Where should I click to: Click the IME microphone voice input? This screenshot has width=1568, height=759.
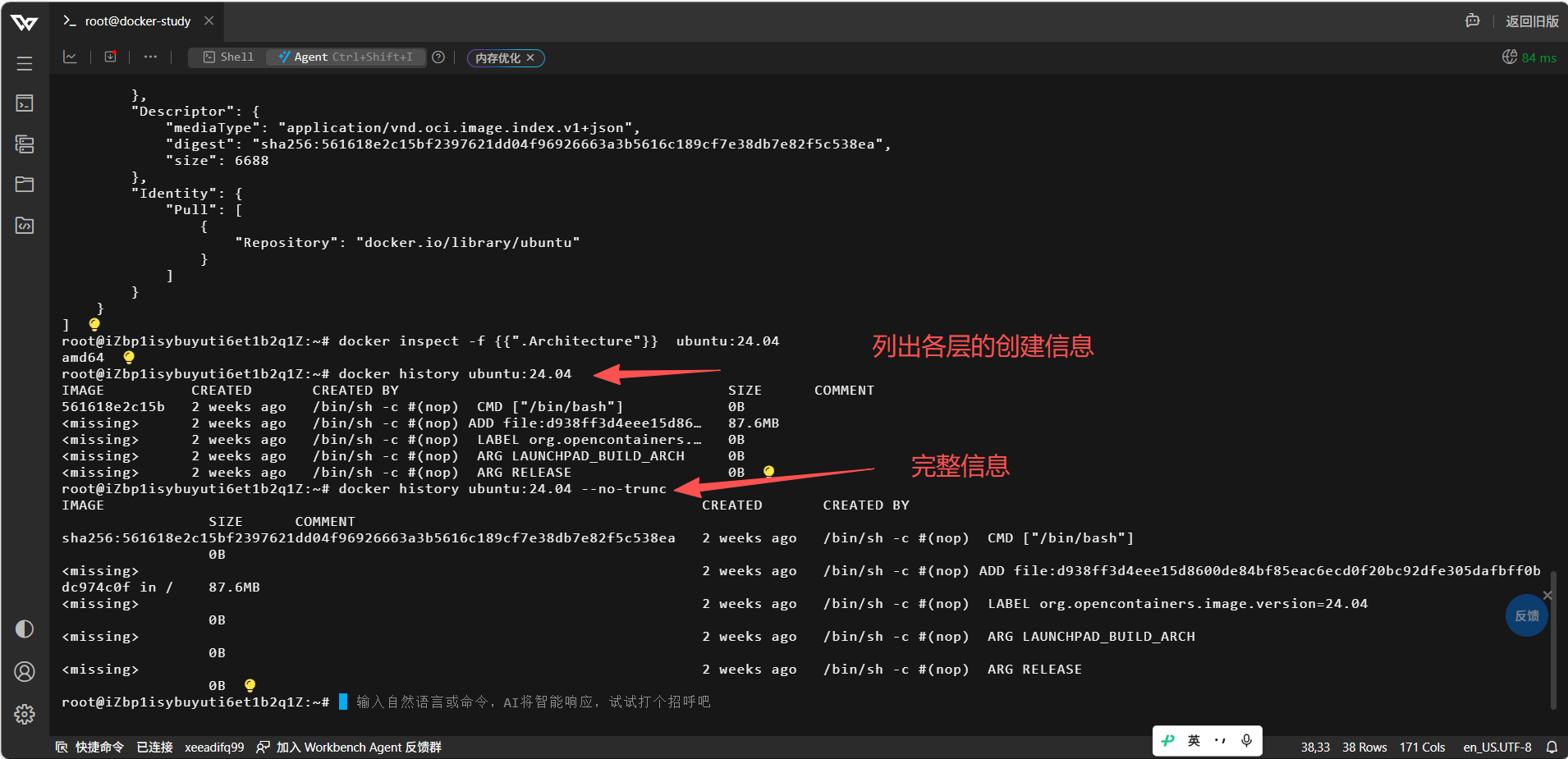tap(1247, 740)
